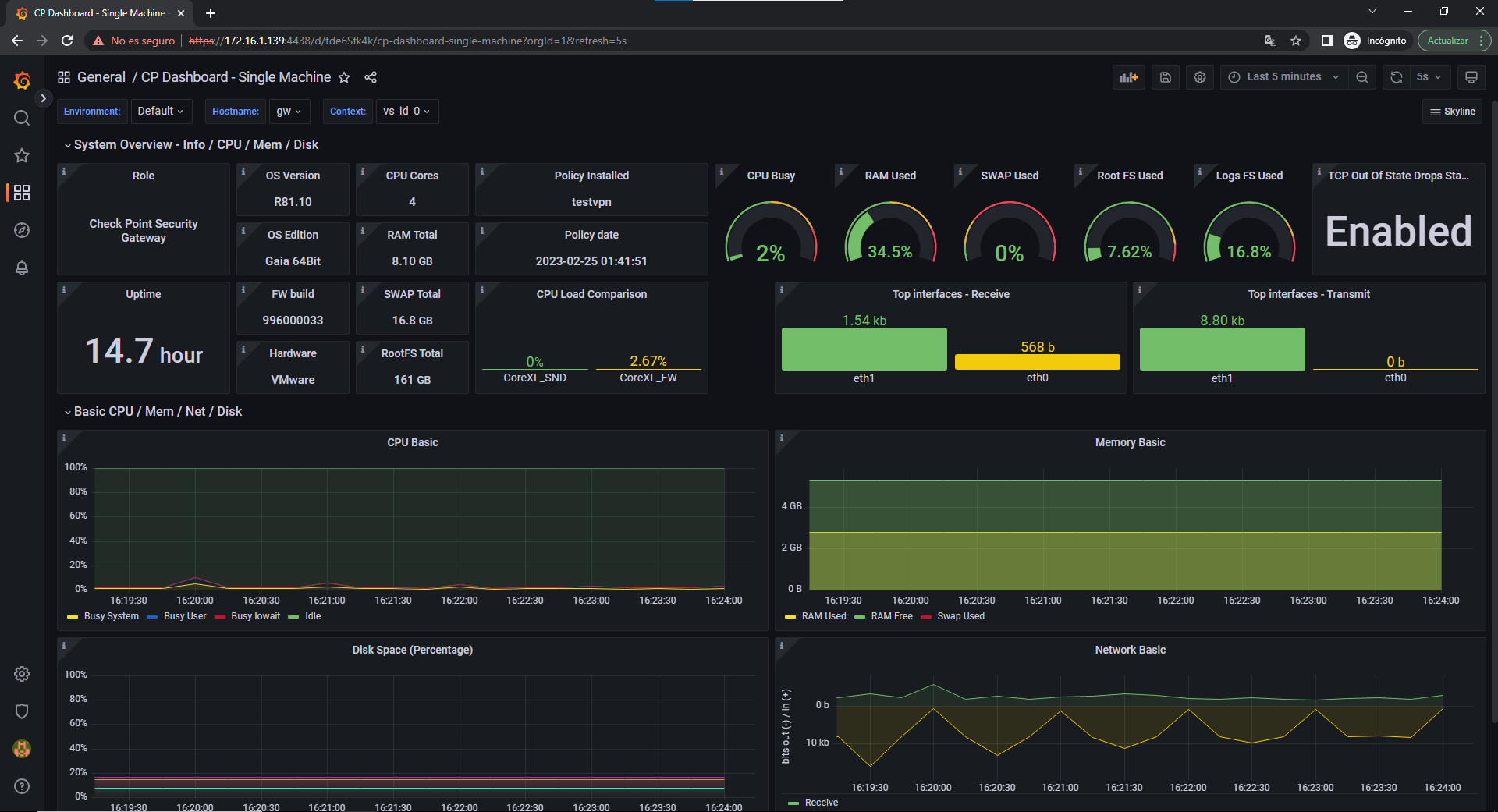
Task: Open dashboard settings gear
Action: point(1200,77)
